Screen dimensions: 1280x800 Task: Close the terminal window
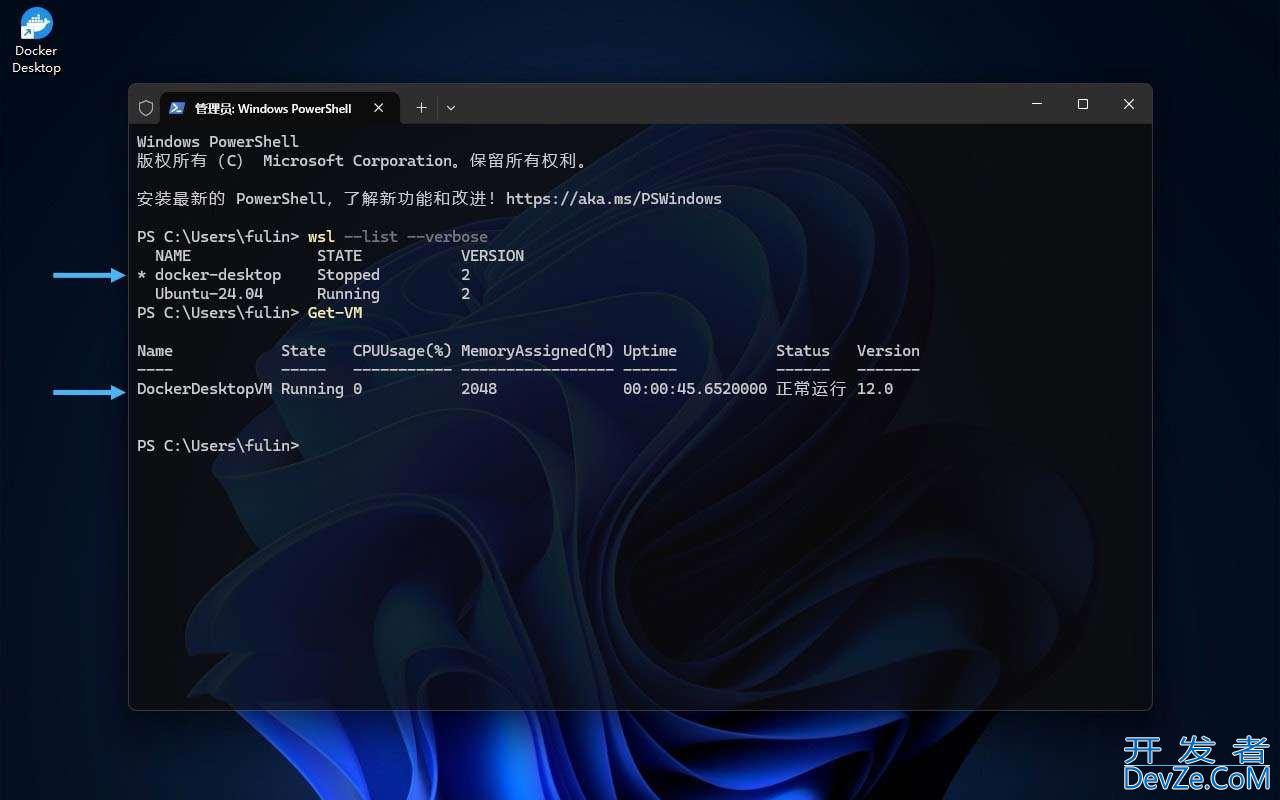(1129, 104)
